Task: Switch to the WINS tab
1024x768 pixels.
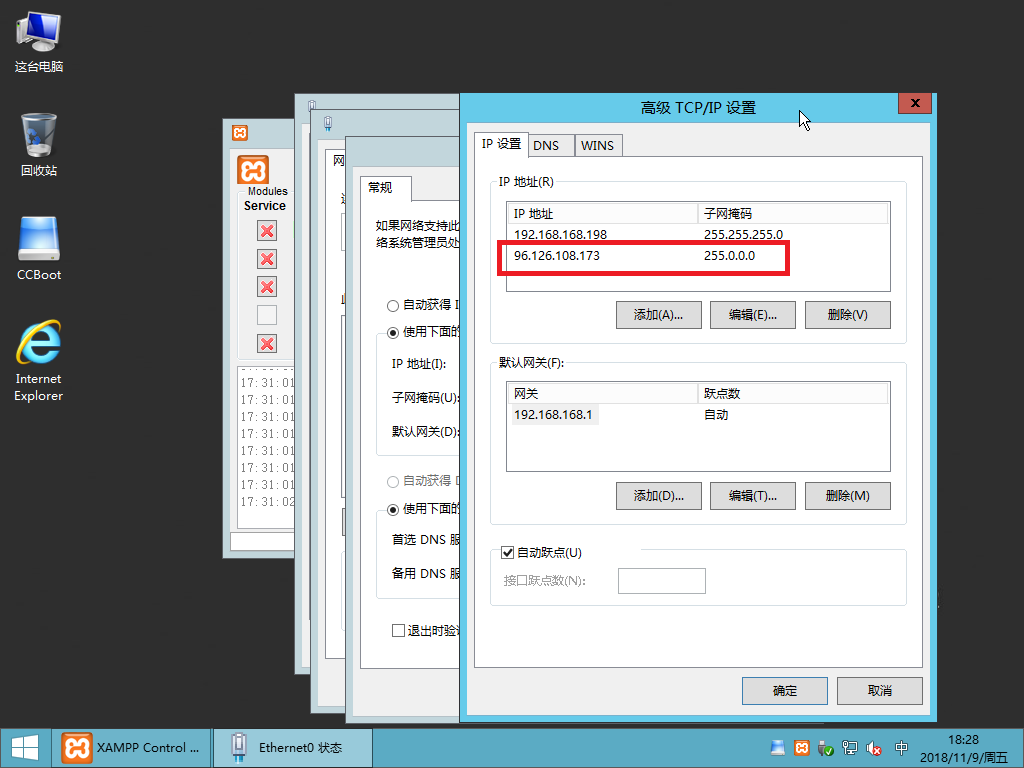Action: [x=598, y=145]
